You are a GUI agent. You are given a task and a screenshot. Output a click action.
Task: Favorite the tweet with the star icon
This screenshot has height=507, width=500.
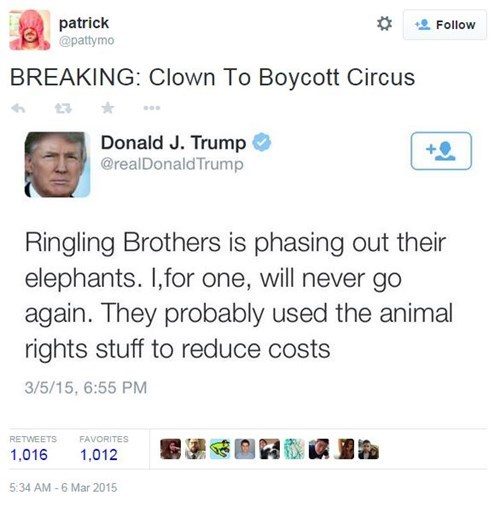coord(108,108)
